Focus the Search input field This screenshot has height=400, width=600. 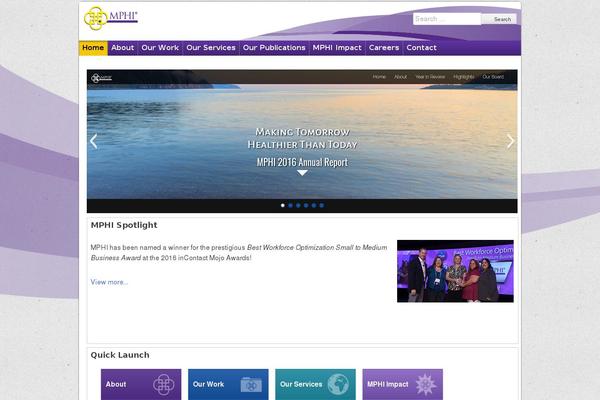[447, 19]
